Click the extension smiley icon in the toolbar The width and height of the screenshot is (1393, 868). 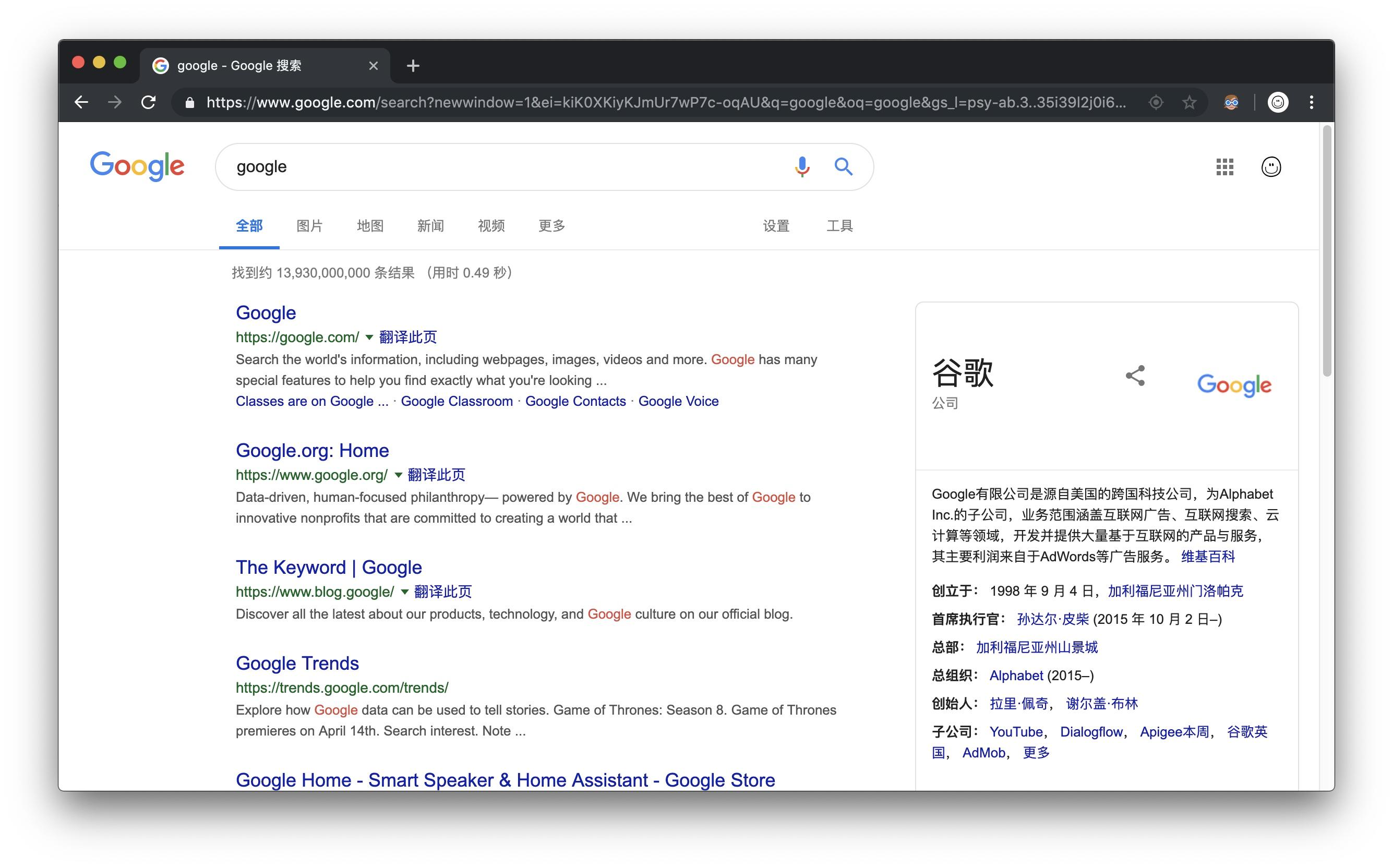click(x=1231, y=102)
